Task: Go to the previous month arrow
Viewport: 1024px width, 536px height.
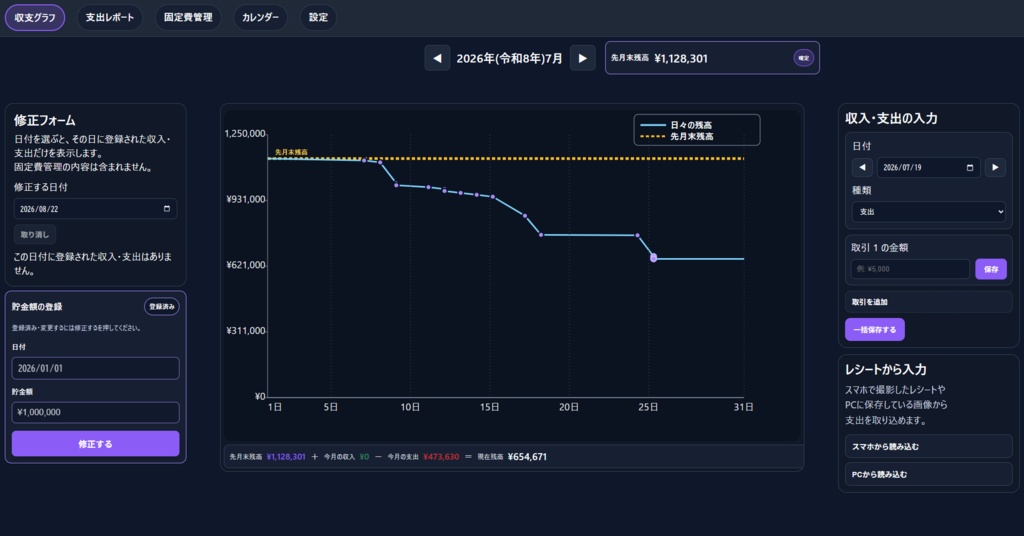Action: (437, 58)
